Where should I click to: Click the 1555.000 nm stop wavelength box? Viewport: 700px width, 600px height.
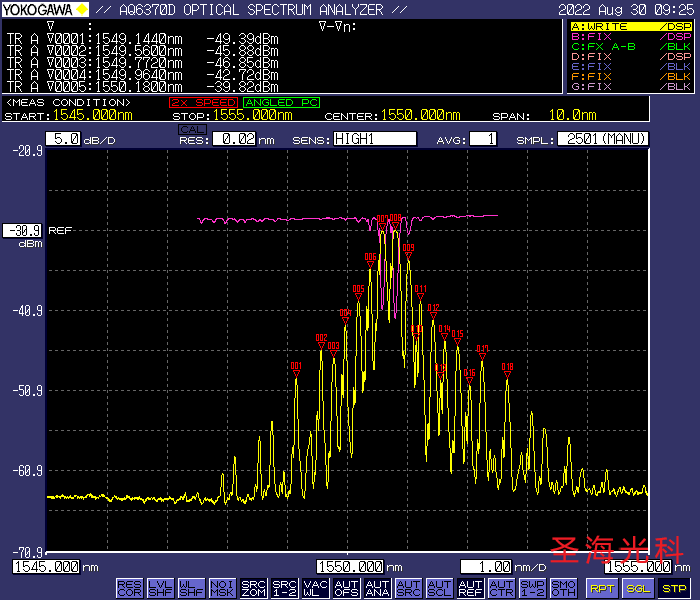pyautogui.click(x=638, y=567)
